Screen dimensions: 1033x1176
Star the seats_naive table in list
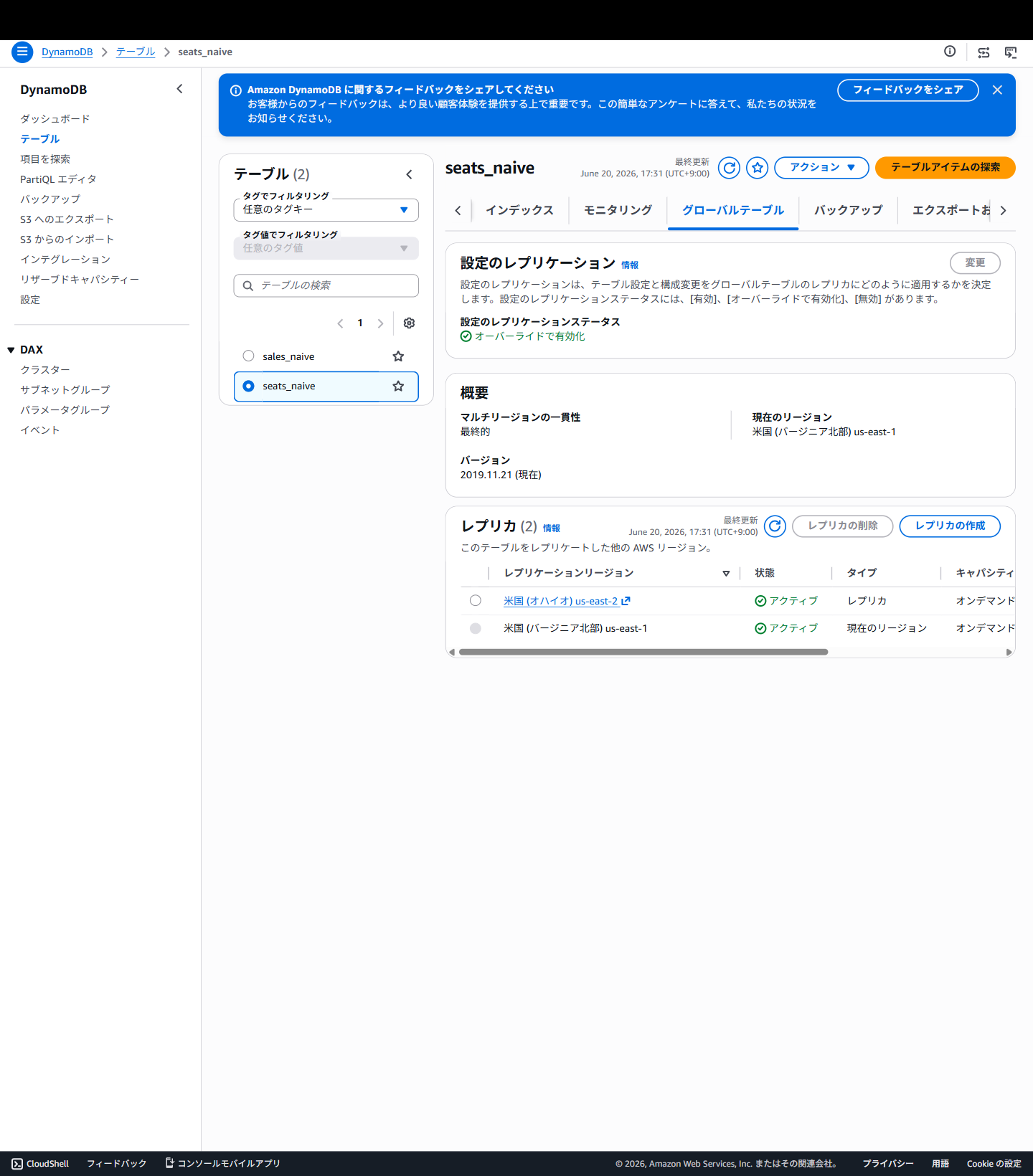pyautogui.click(x=398, y=387)
